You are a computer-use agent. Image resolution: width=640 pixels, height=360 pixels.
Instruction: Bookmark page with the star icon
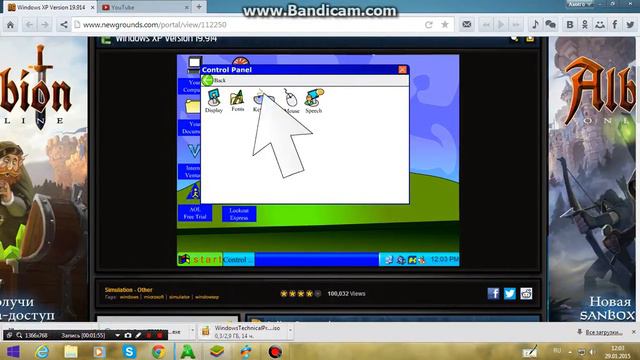(x=445, y=25)
